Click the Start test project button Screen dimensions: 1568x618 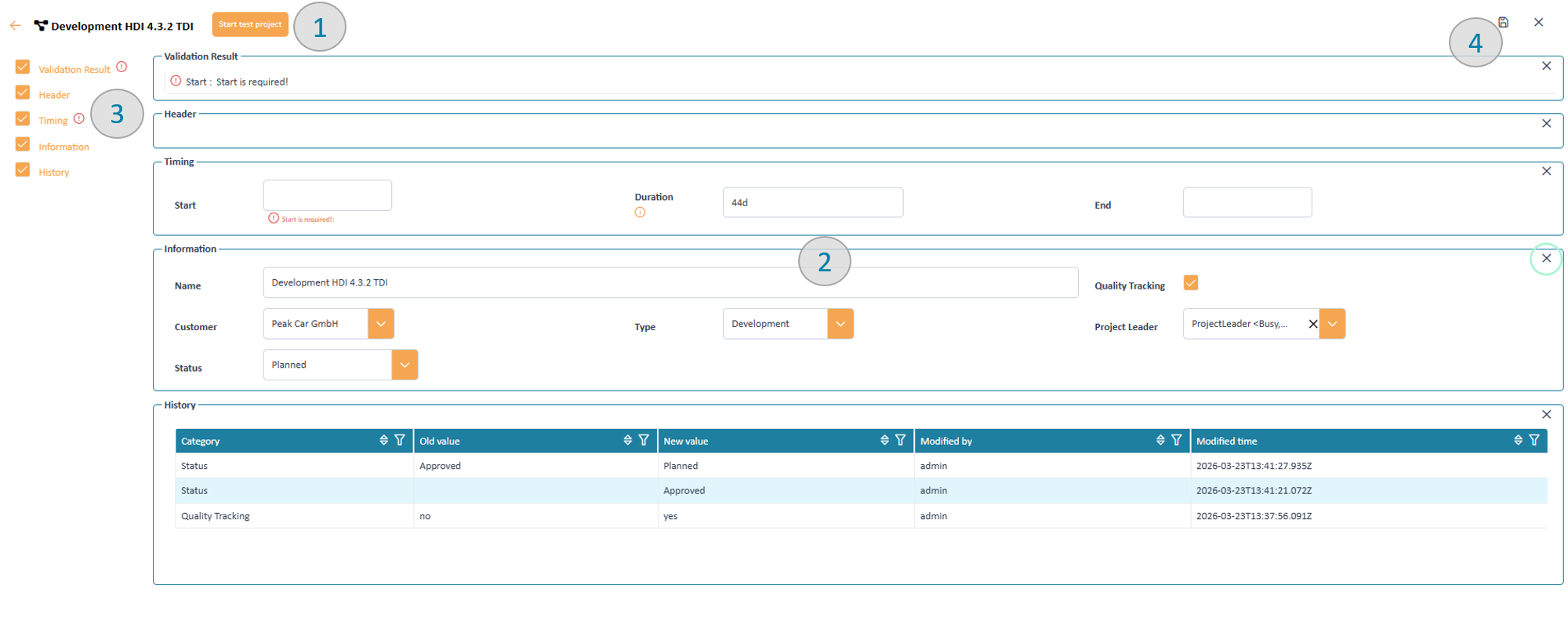(x=250, y=24)
